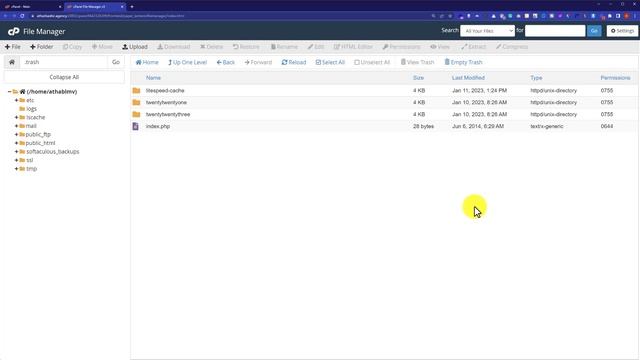Create a new folder with + Folder

[x=41, y=47]
